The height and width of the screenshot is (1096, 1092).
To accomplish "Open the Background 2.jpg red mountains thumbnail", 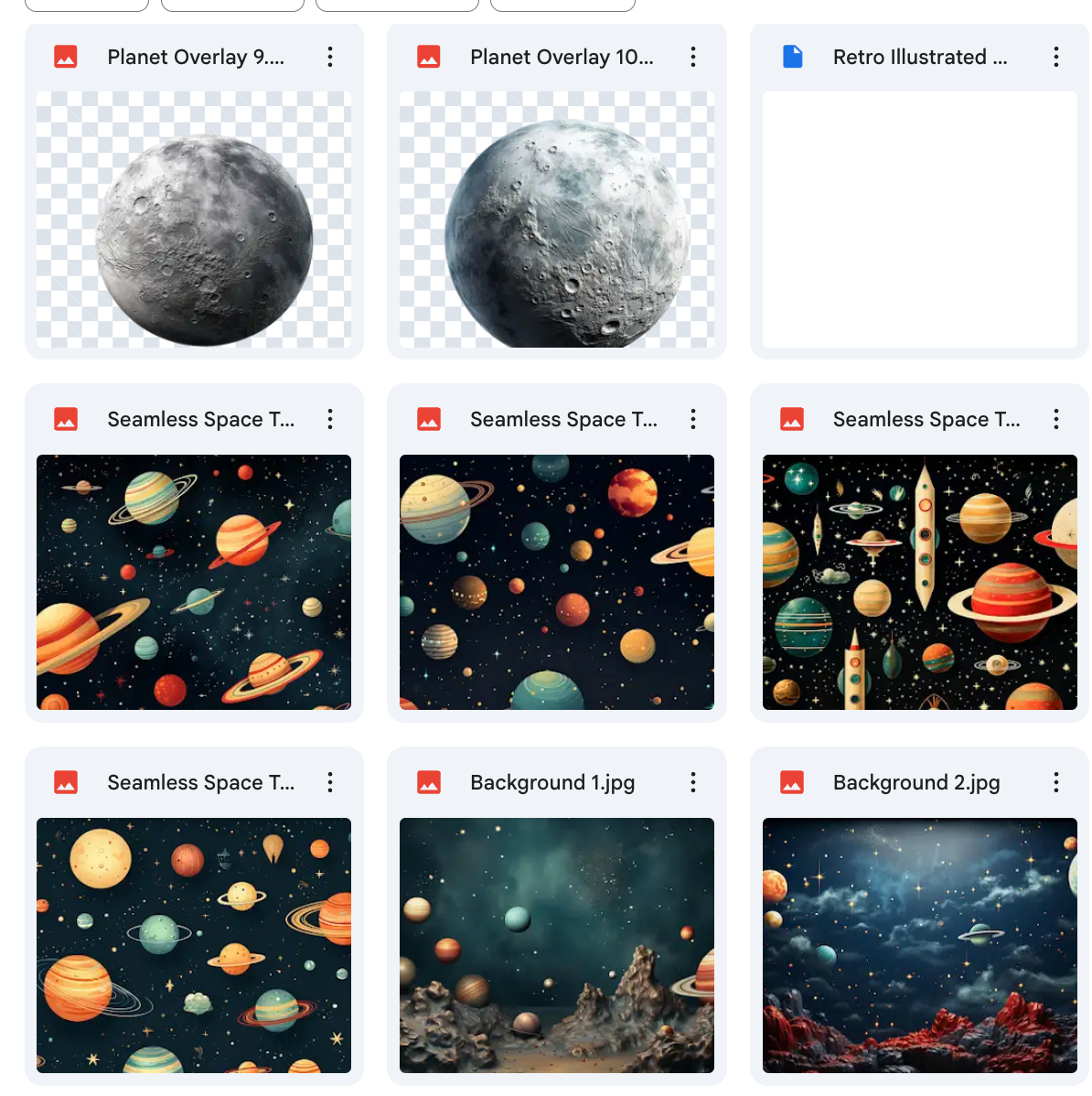I will (x=919, y=945).
